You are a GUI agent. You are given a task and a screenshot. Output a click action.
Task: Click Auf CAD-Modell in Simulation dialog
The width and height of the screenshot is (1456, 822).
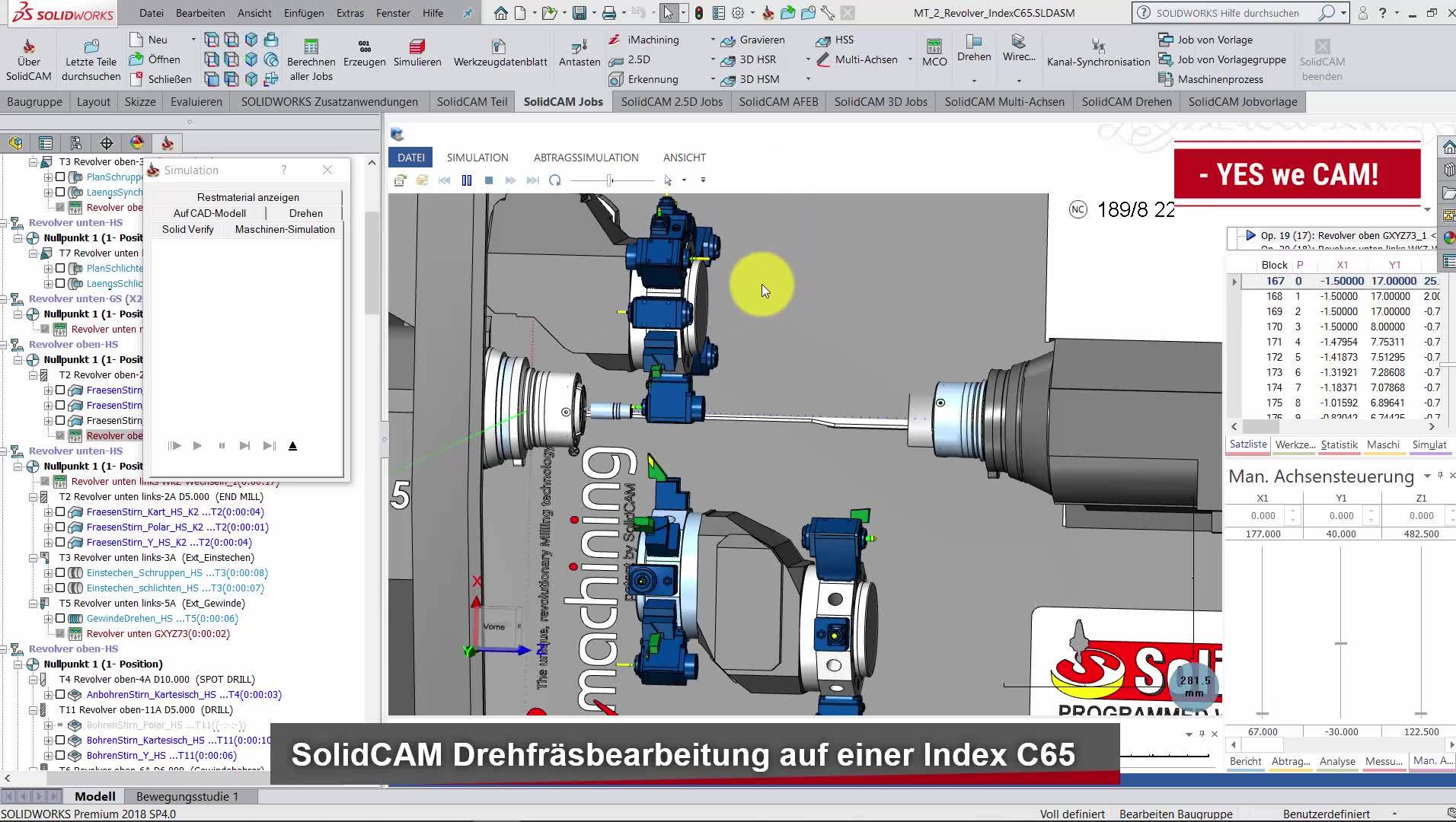point(209,213)
